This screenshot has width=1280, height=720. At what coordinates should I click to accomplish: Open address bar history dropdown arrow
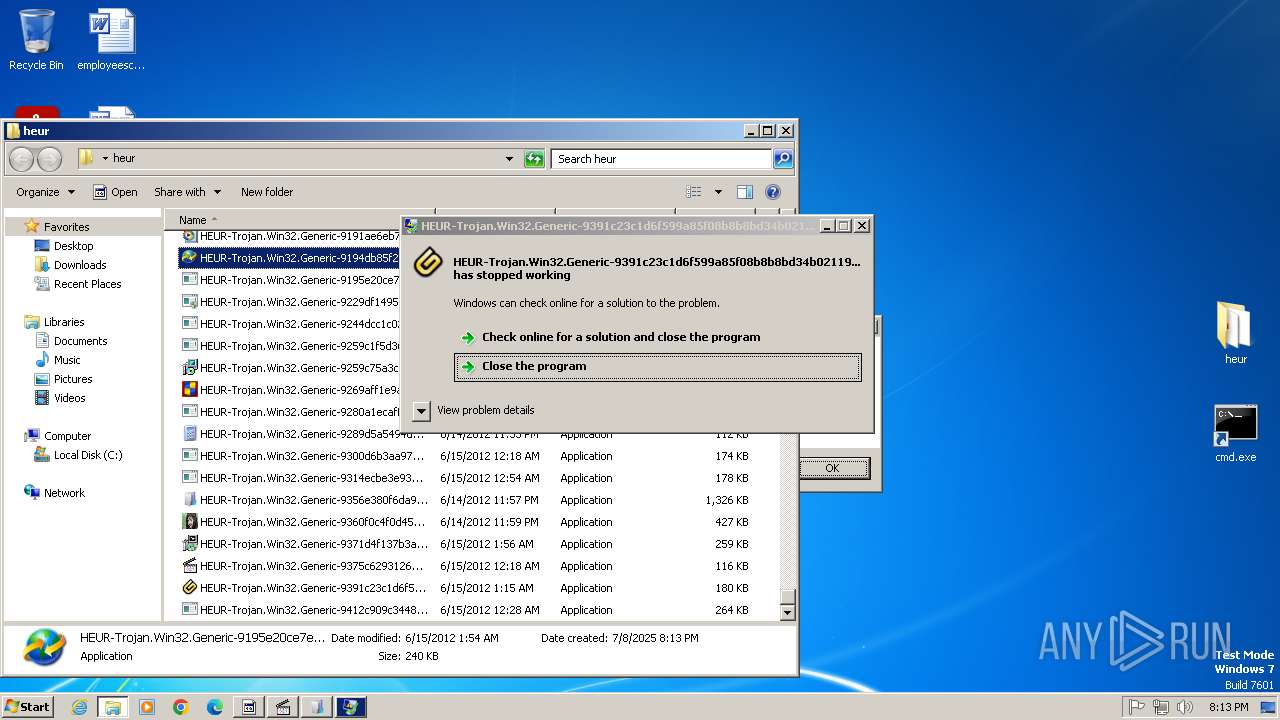(509, 159)
